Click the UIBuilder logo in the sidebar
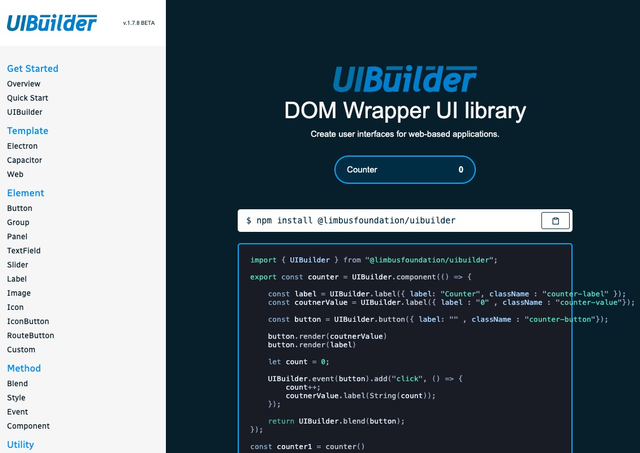The width and height of the screenshot is (640, 453). pos(52,23)
